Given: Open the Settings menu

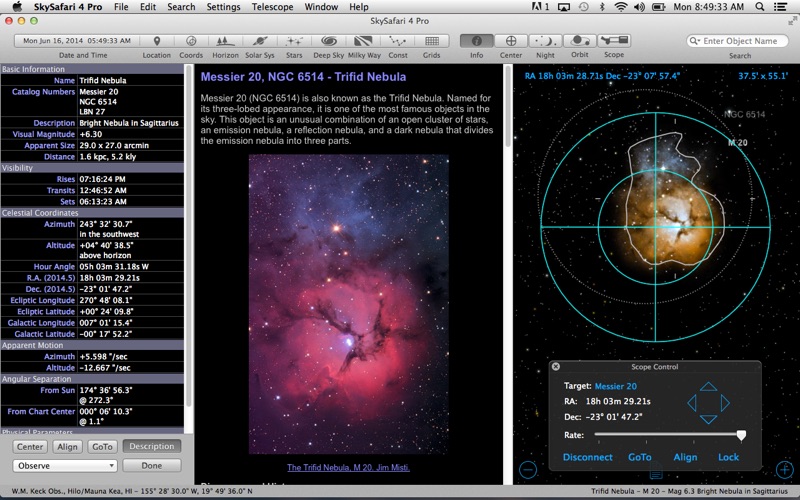Looking at the screenshot, I should coord(223,7).
